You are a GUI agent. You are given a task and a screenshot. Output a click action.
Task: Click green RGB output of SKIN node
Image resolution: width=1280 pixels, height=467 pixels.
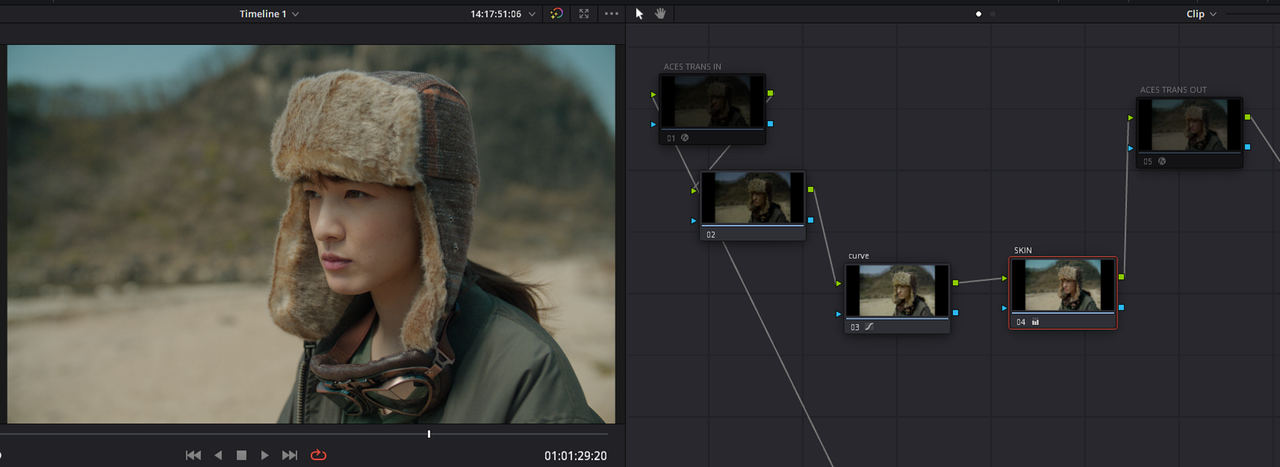coord(1120,277)
